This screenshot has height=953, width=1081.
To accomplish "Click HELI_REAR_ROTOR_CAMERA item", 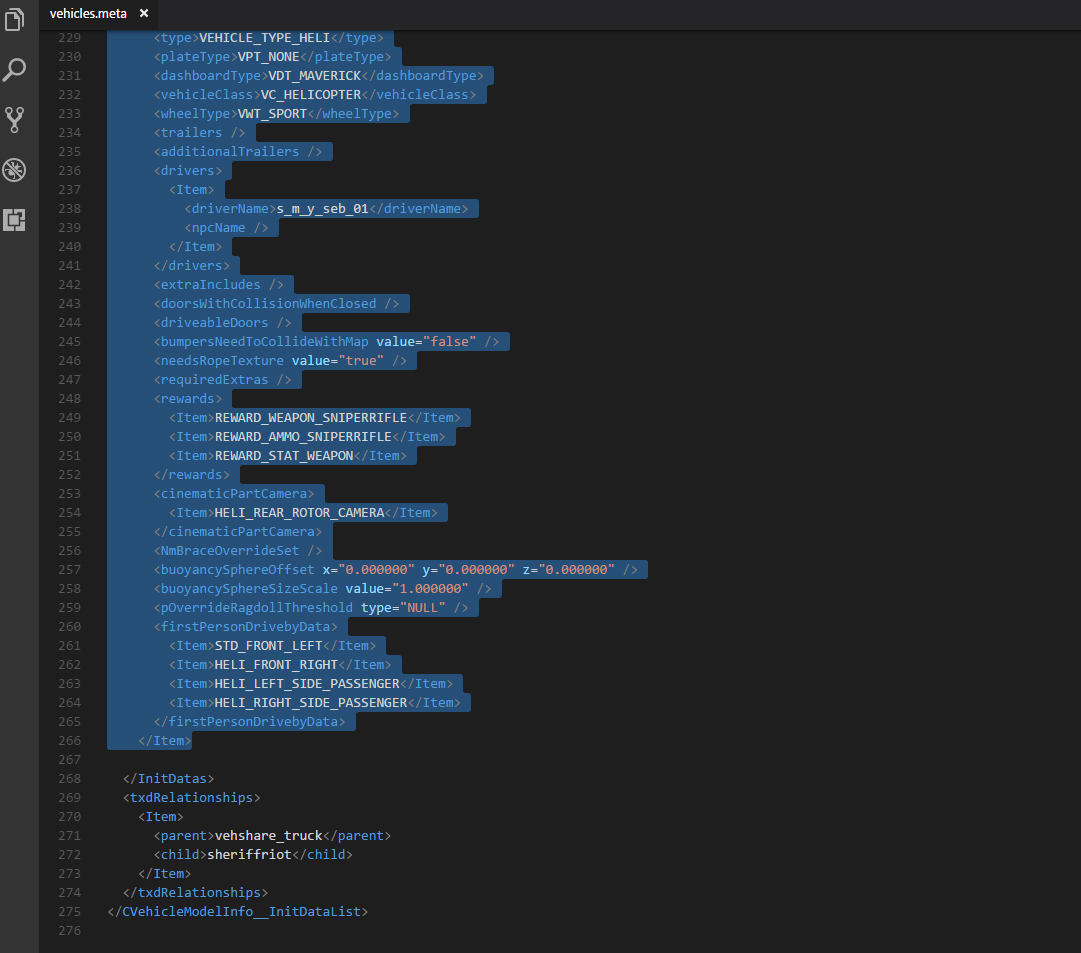I will [x=299, y=513].
